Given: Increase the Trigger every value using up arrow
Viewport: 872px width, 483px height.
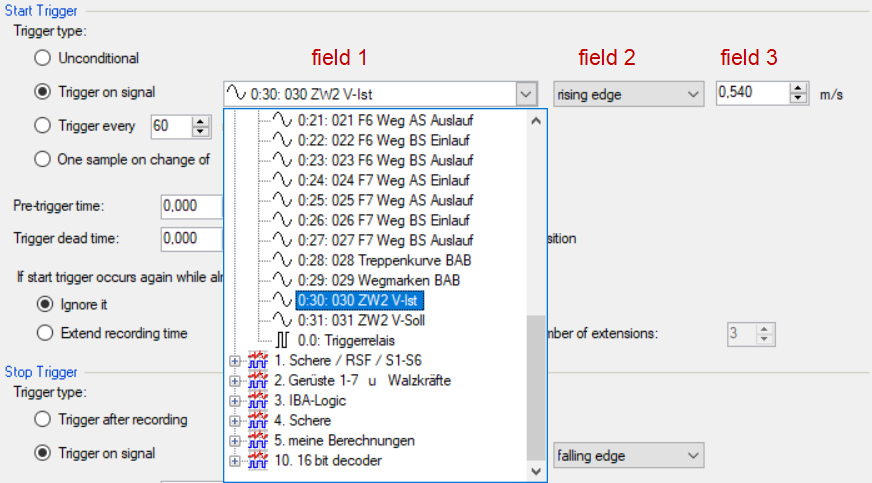Looking at the screenshot, I should (202, 121).
